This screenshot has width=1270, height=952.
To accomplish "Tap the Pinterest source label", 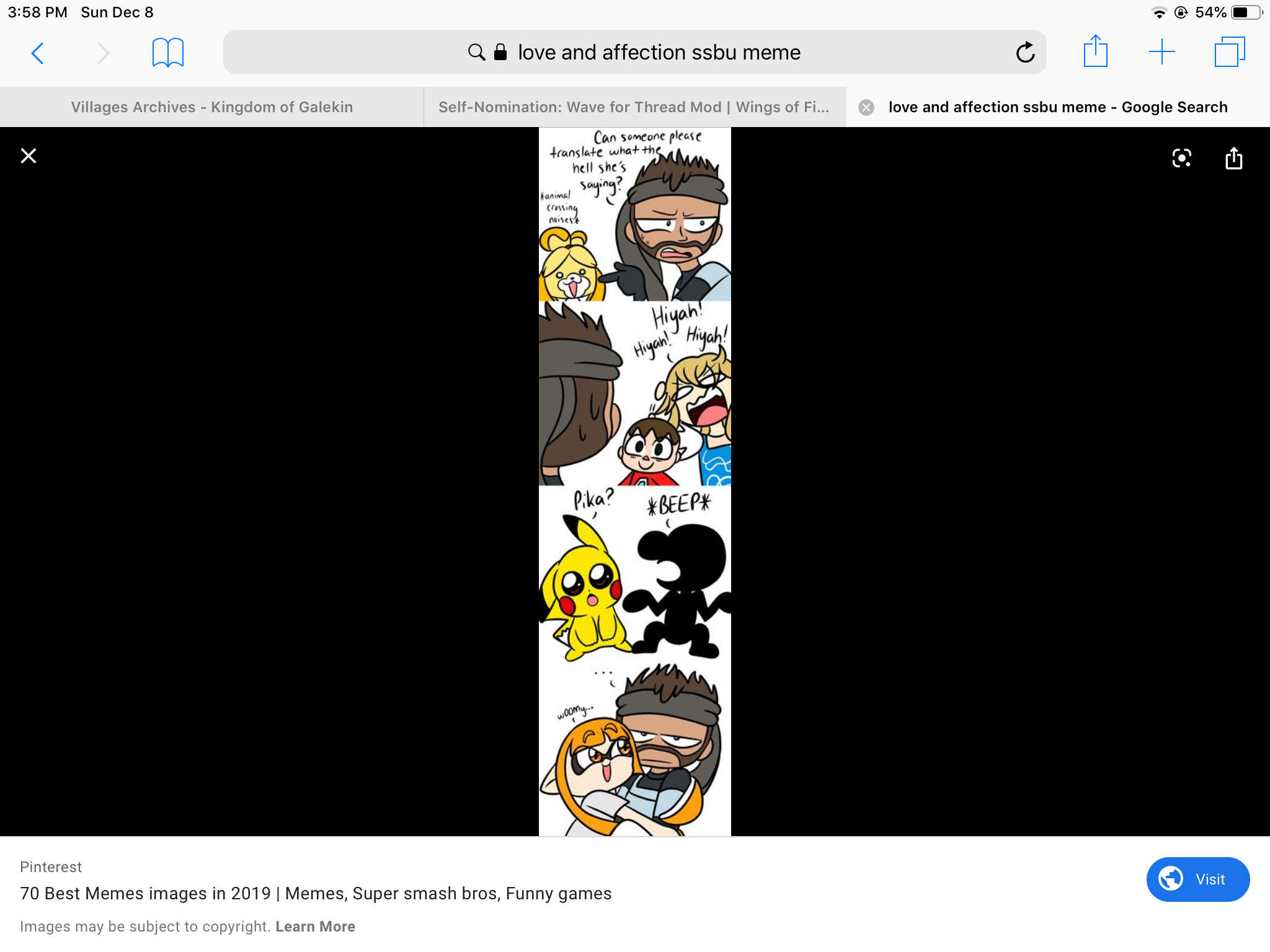I will point(51,867).
